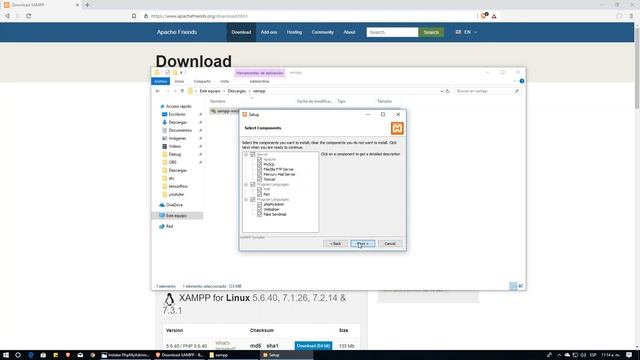Select Este equipo in navigation pane
This screenshot has width=640, height=360.
176,216
